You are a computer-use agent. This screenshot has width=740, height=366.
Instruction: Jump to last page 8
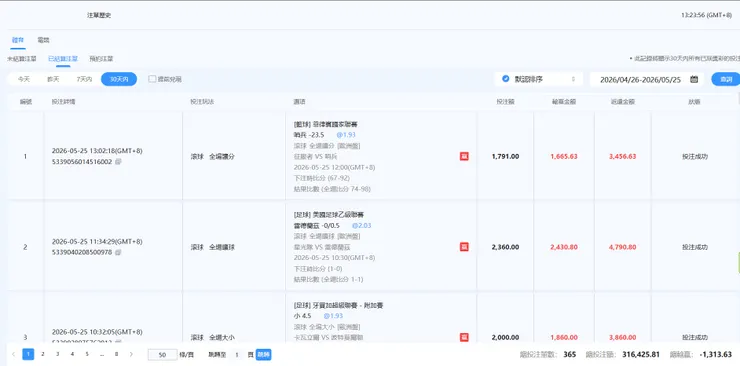(x=116, y=354)
